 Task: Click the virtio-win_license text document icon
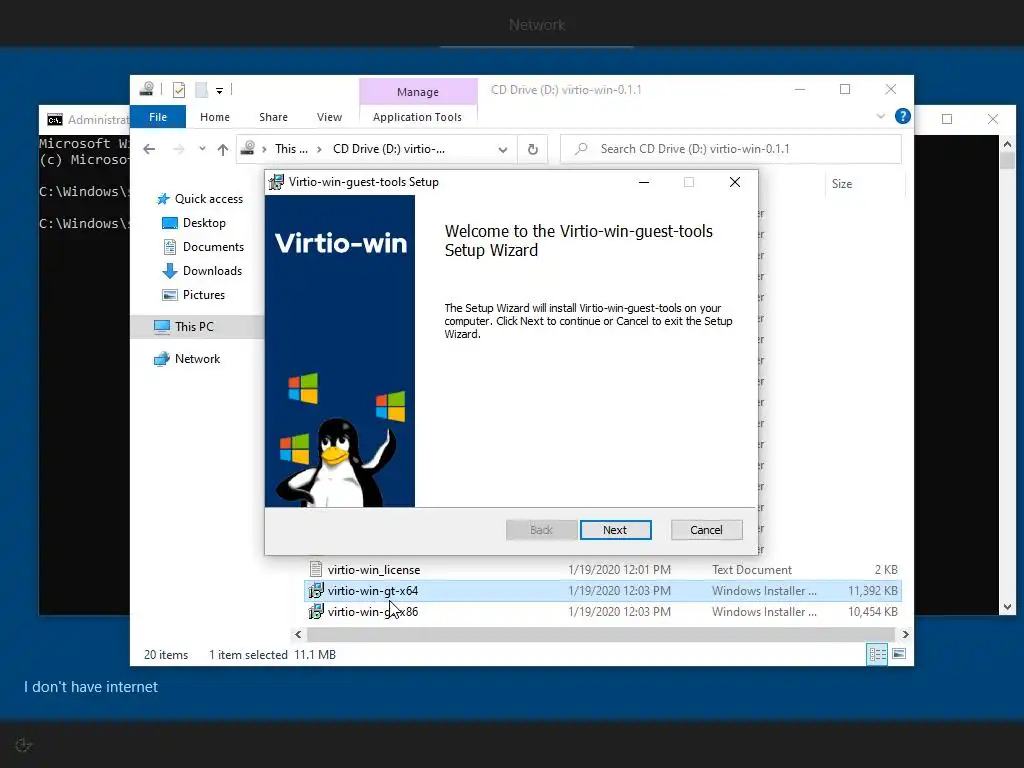point(315,569)
